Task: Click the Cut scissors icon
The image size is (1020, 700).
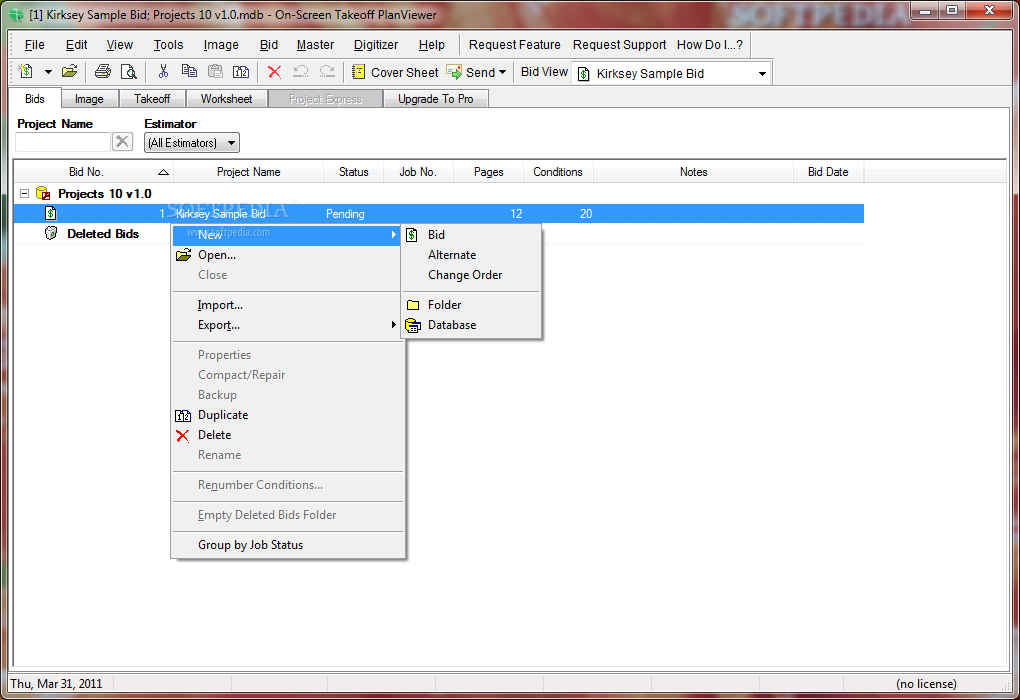Action: pos(163,72)
